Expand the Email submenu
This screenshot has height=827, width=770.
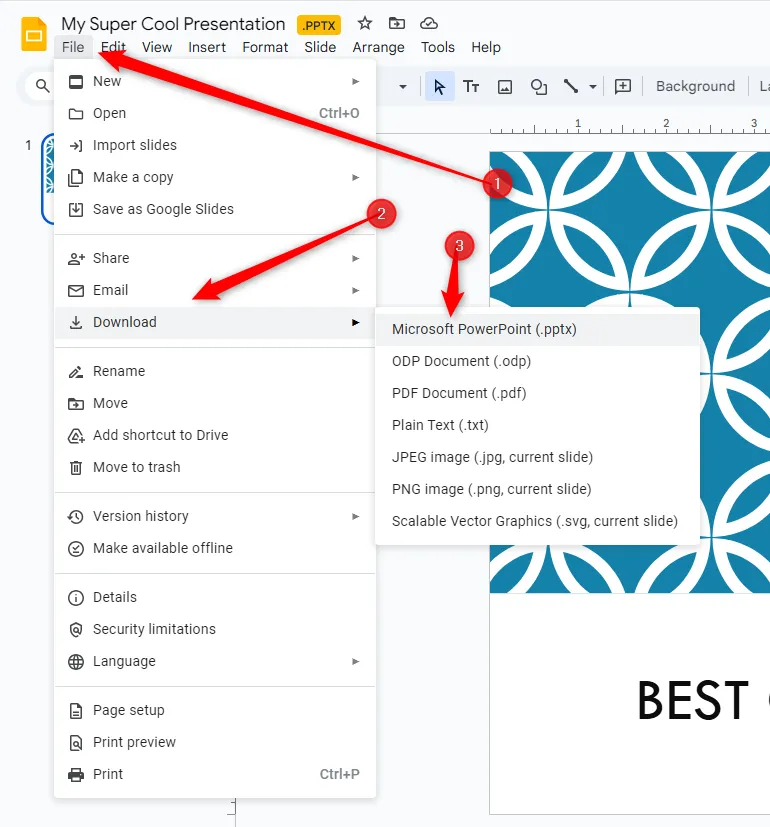215,290
